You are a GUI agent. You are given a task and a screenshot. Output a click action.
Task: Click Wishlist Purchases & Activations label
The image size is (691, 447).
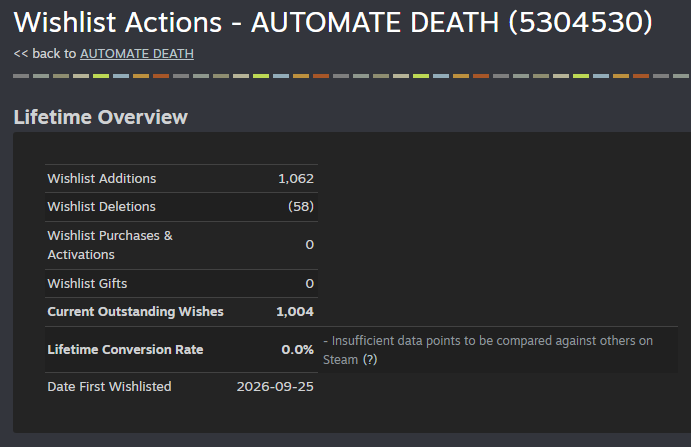(110, 245)
